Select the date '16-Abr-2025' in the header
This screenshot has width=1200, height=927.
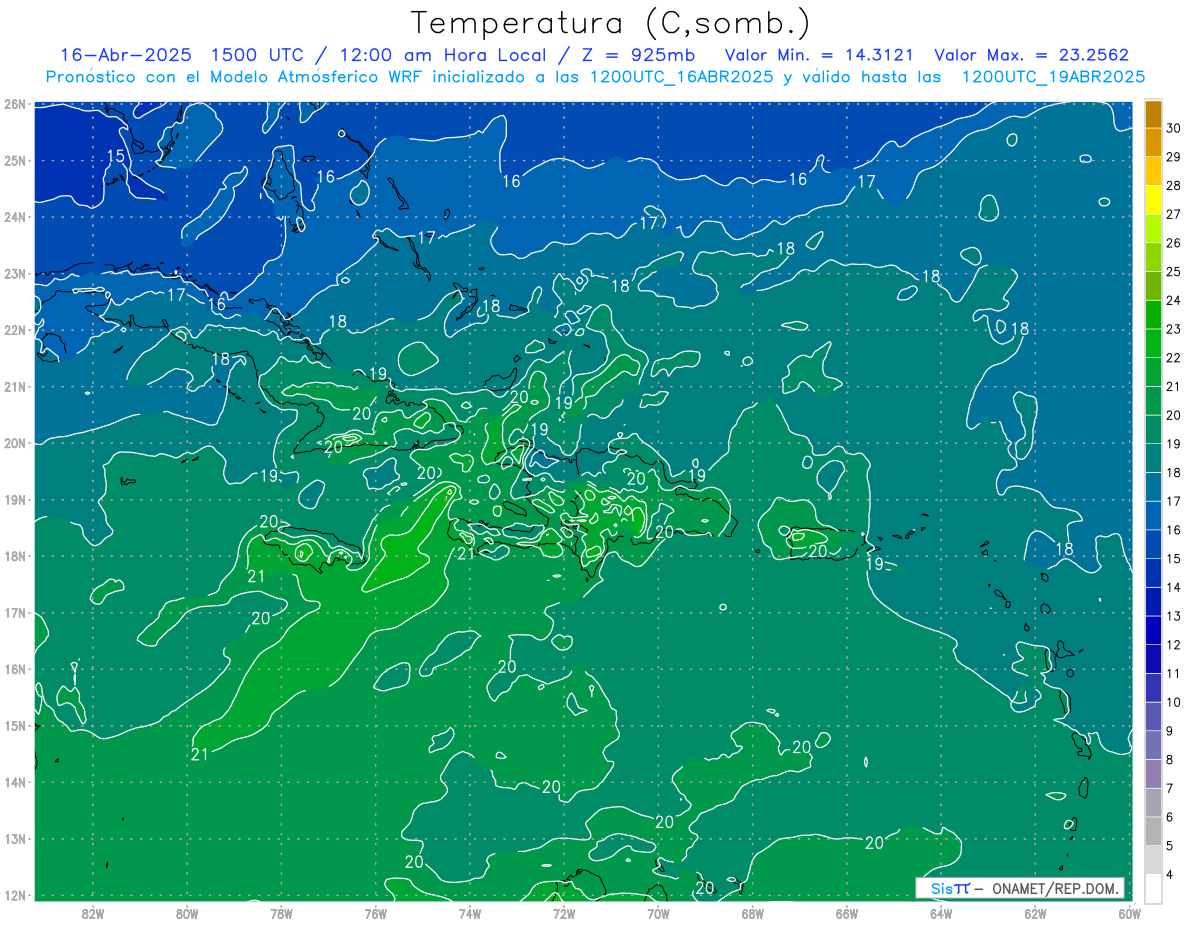[126, 55]
